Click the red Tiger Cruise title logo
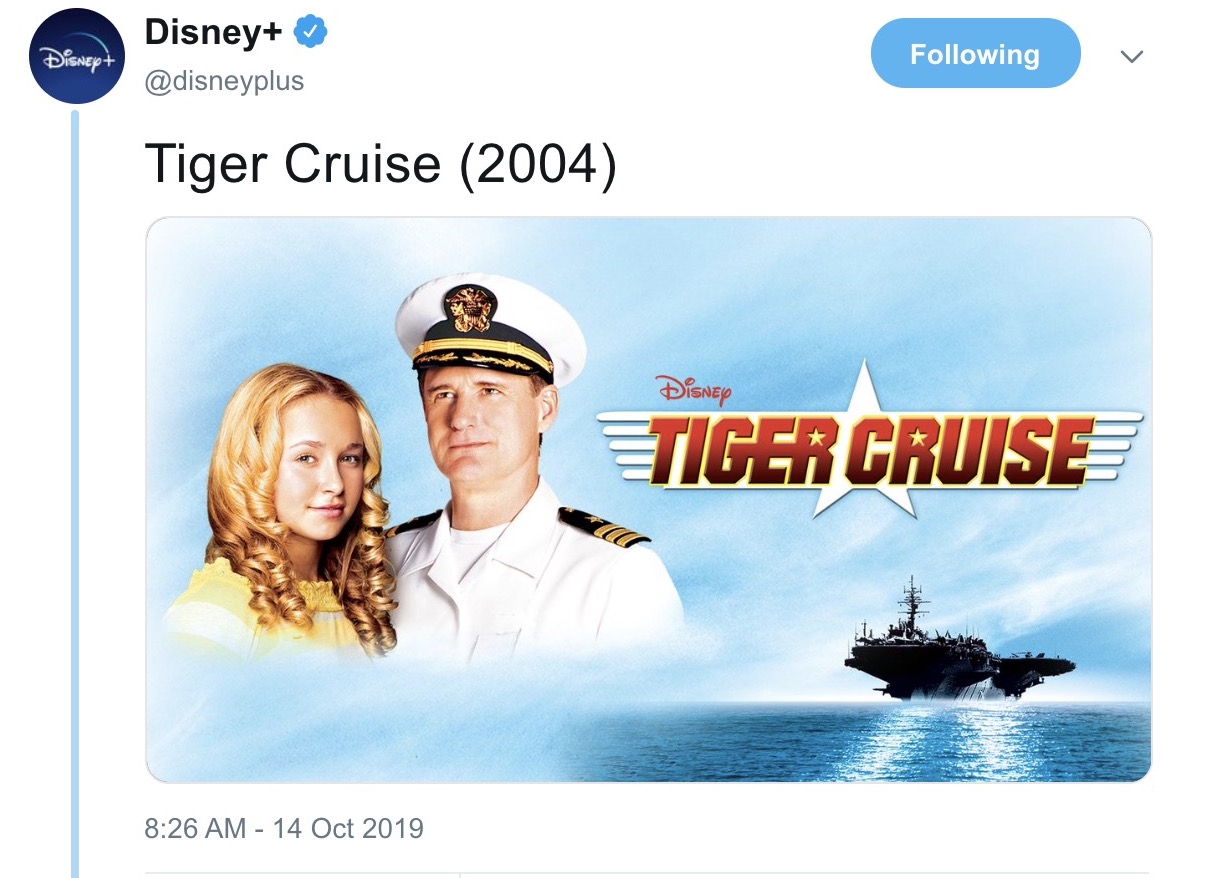Screen dimensions: 1211x878 (870, 449)
